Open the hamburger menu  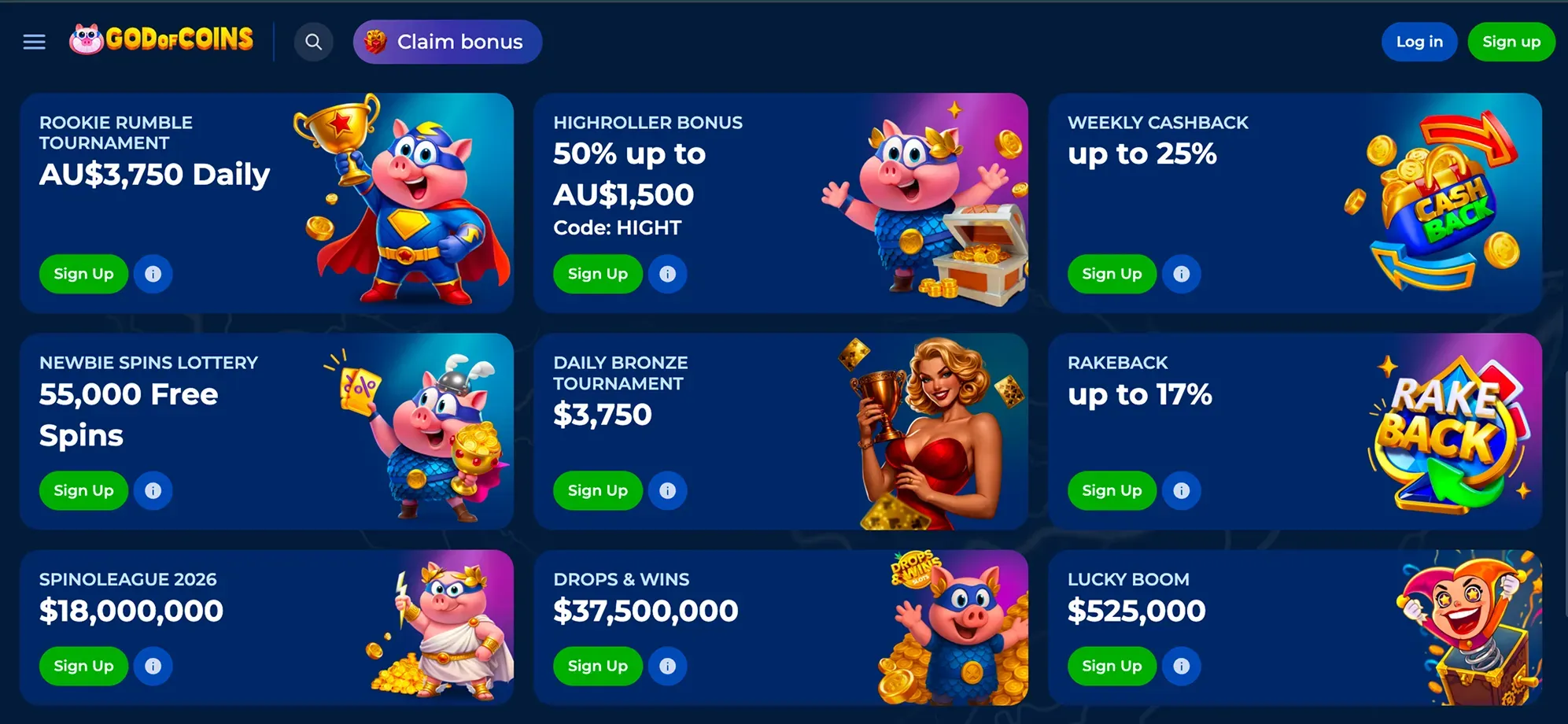[x=34, y=42]
